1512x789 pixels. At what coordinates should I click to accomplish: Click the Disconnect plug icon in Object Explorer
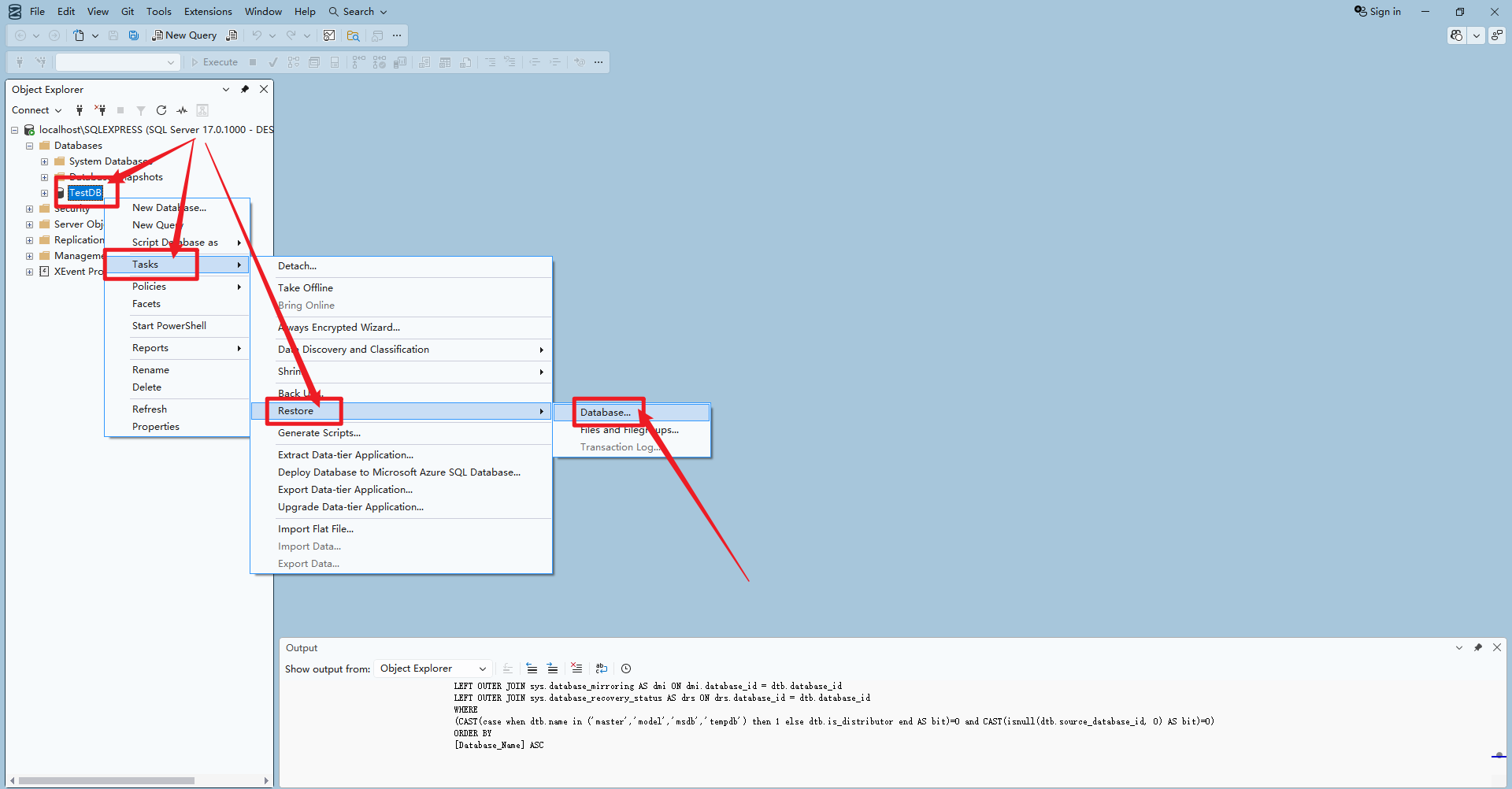pos(100,110)
